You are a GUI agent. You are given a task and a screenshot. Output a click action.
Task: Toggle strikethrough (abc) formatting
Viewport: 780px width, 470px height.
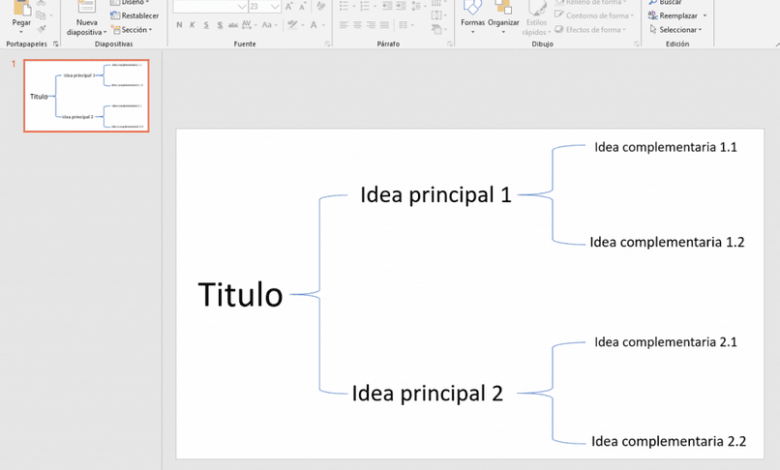coord(233,25)
